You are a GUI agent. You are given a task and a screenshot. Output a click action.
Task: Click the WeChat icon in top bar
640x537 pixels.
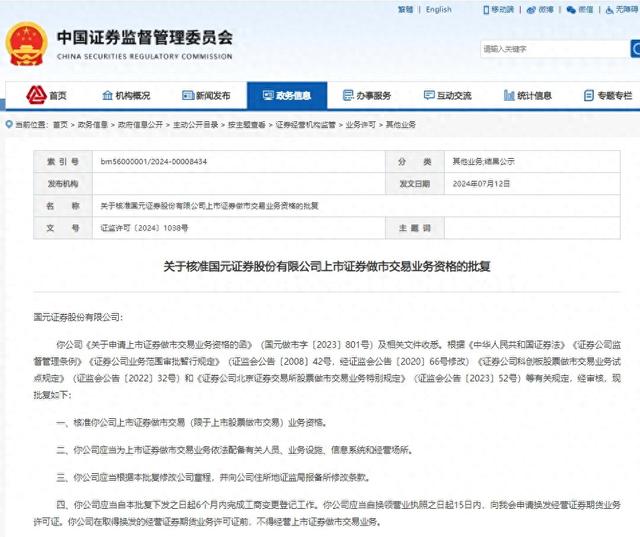click(571, 10)
